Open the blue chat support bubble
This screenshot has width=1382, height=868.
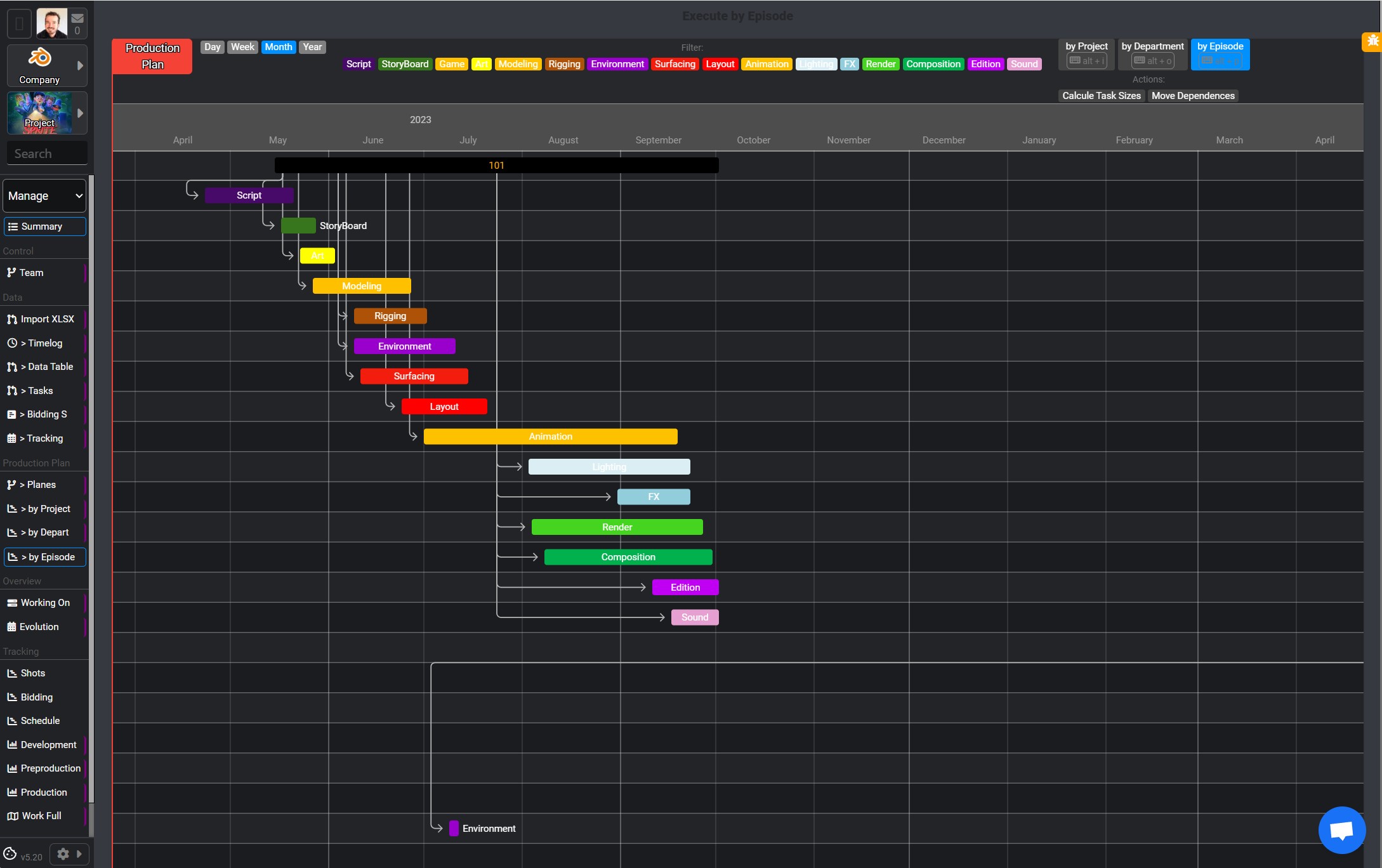pos(1341,830)
